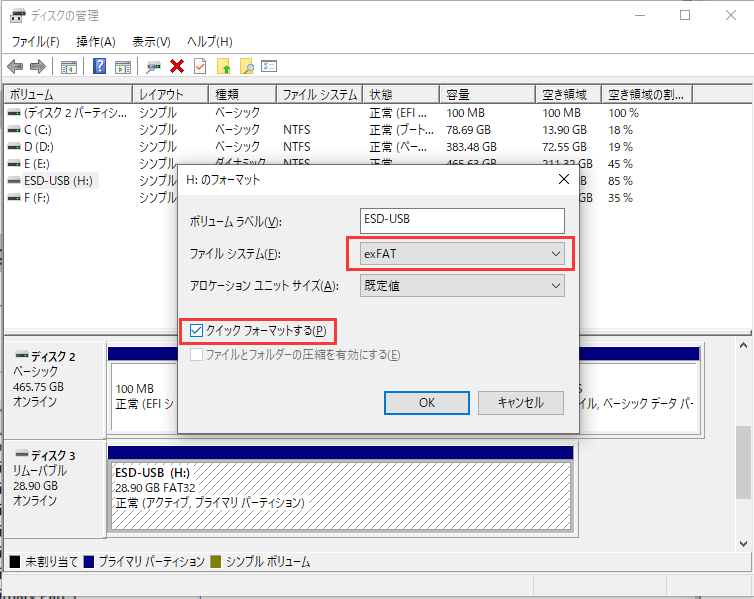Click the olive シンプル ボリューム legend swatch
754x599 pixels.
tap(215, 562)
